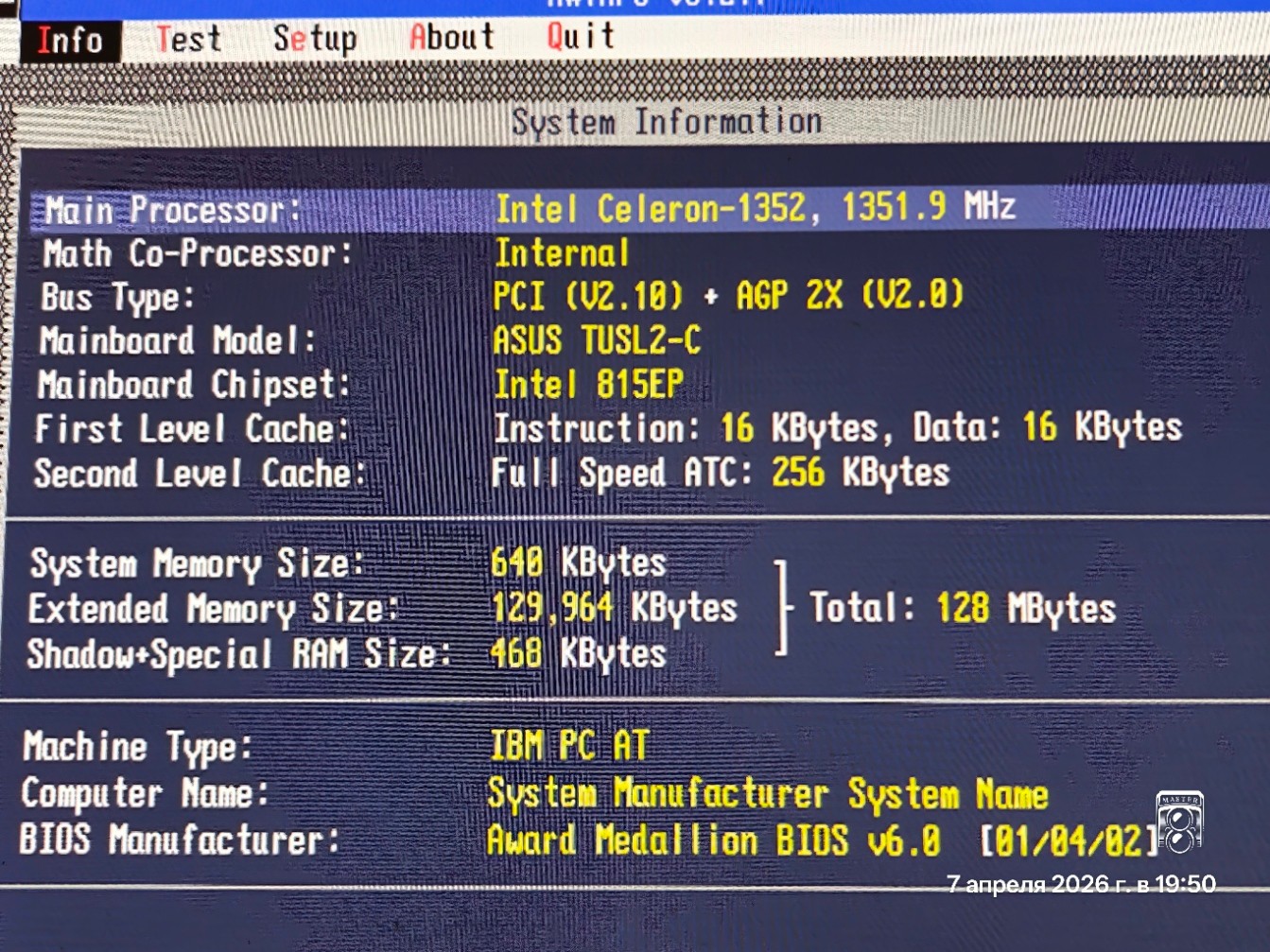Click the 'Intel Celeron-1352, 1351.9 MHz' value
The height and width of the screenshot is (952, 1270).
click(756, 208)
